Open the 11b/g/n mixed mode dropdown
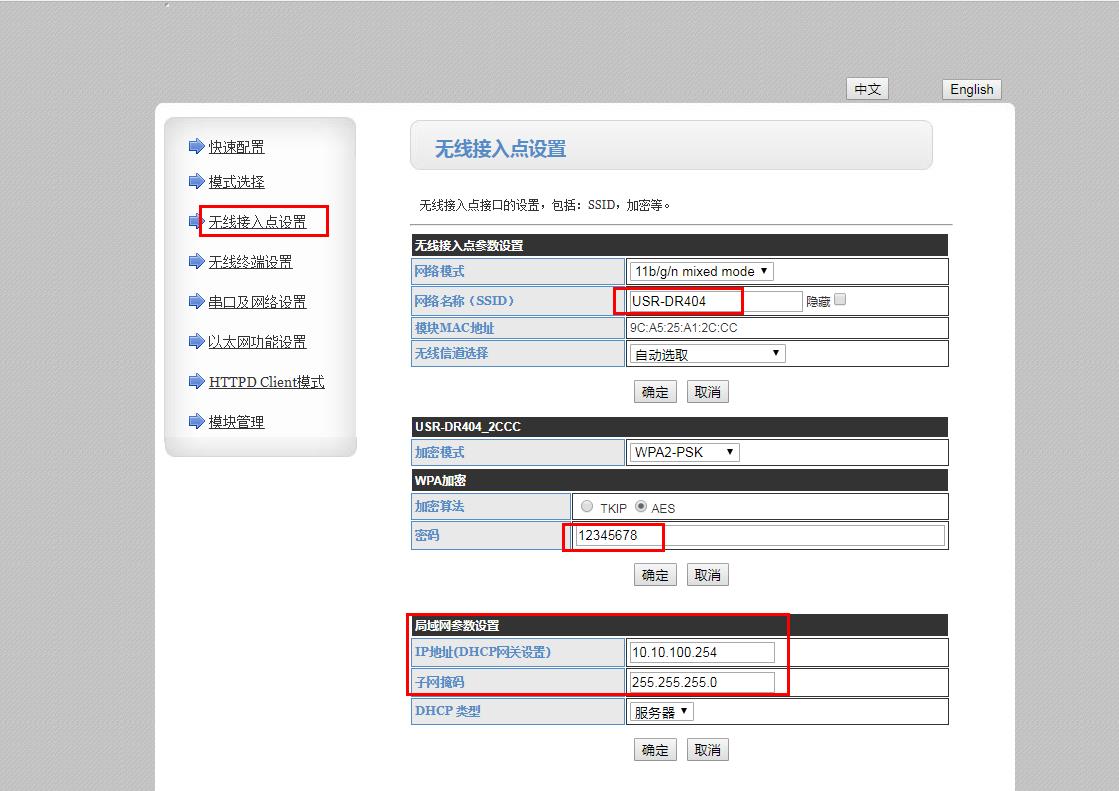 (701, 271)
